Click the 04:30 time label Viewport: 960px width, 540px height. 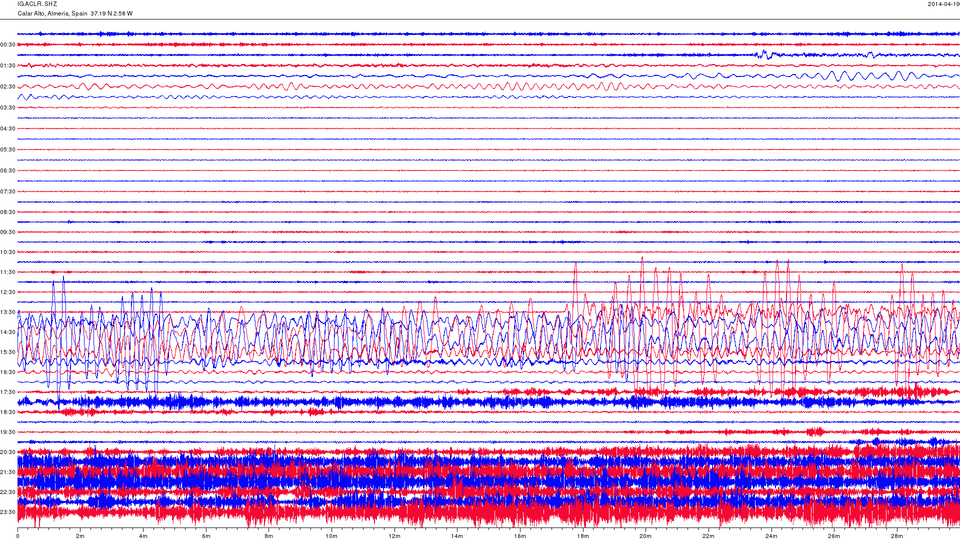coord(8,129)
